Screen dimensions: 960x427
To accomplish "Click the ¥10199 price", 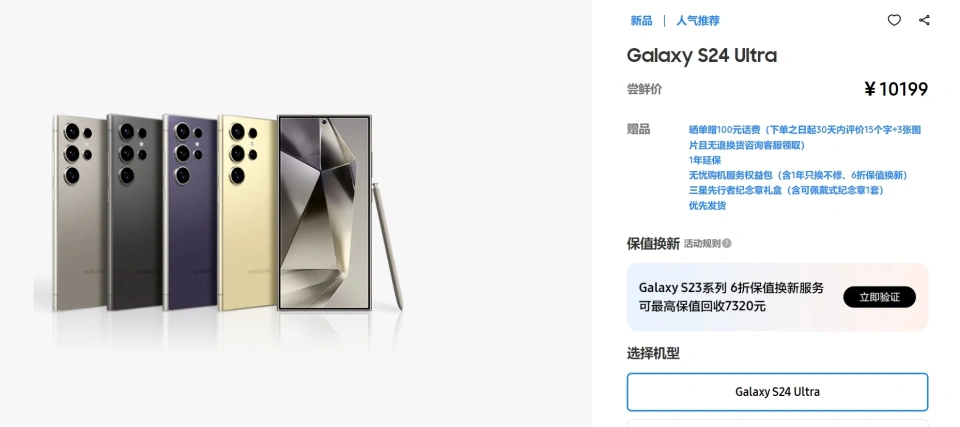I will [x=896, y=89].
